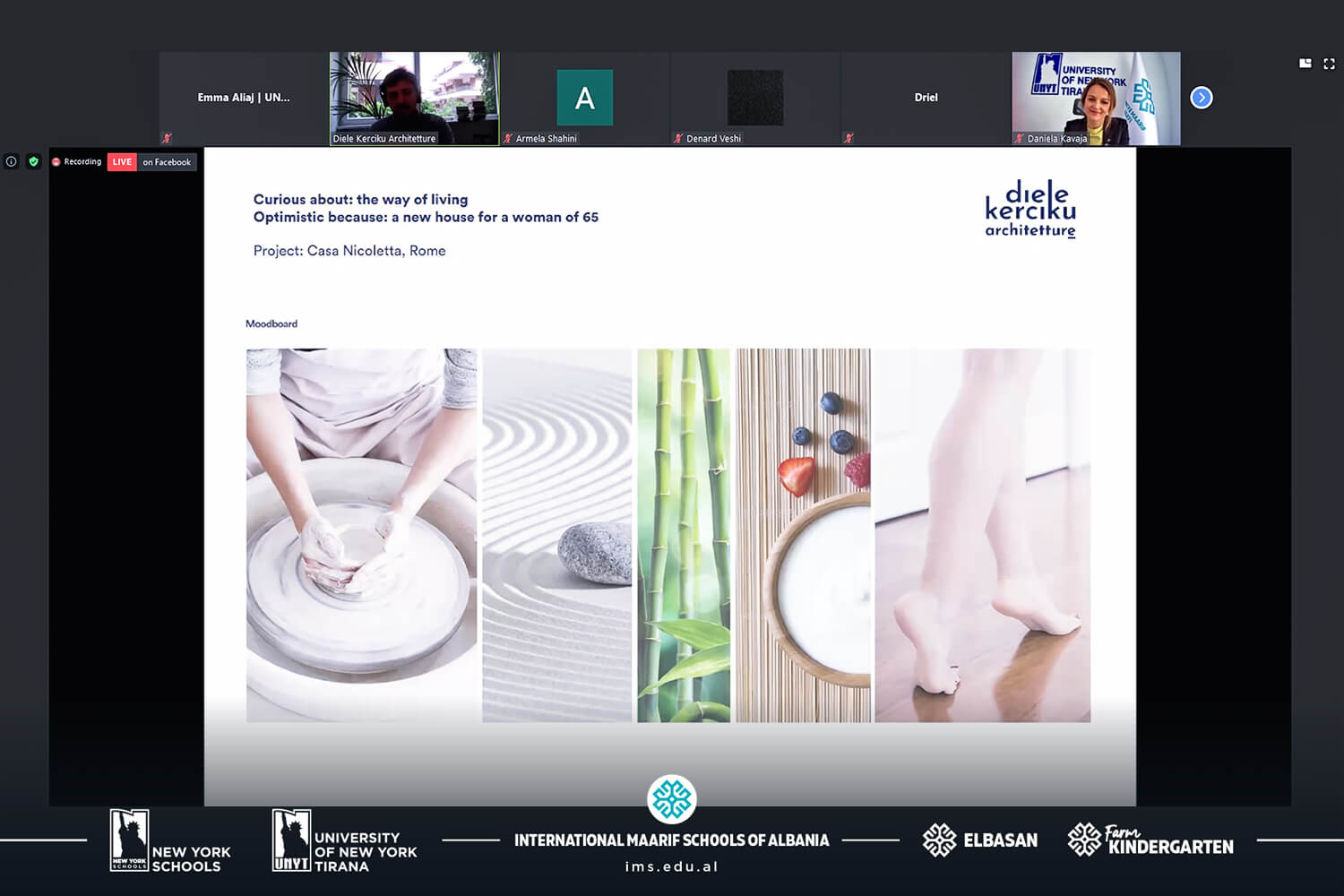Select Diele Kerciku Architetture video tile

414,94
